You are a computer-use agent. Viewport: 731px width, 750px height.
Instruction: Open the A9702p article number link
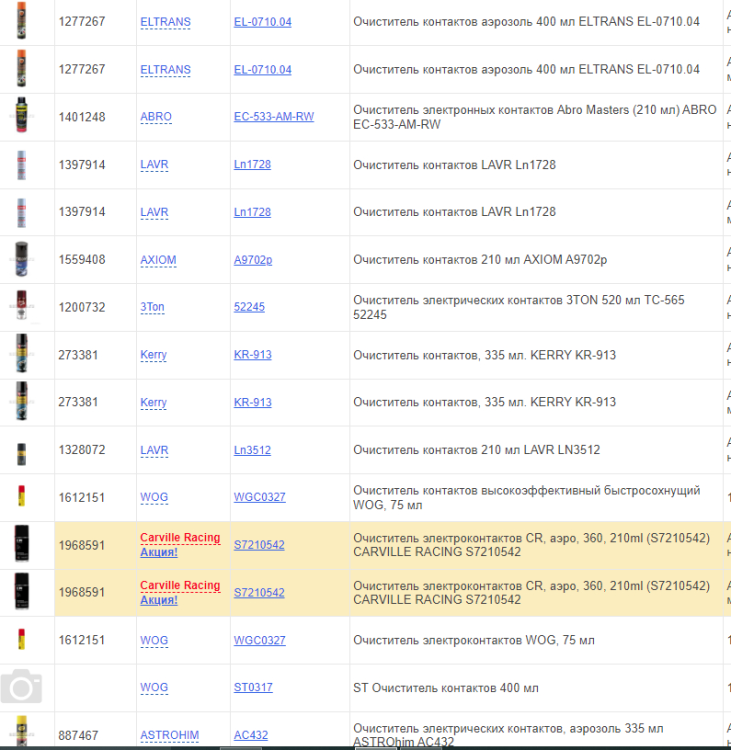(x=253, y=260)
